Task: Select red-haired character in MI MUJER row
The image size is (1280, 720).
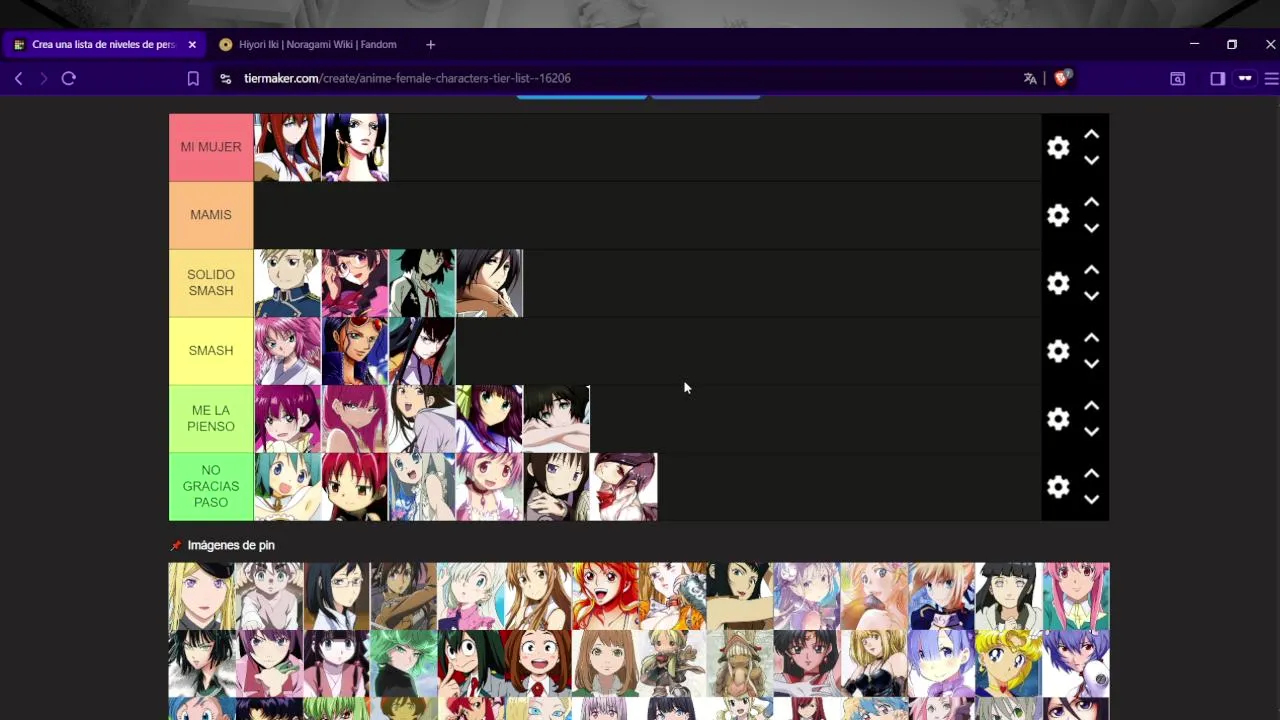Action: tap(287, 147)
